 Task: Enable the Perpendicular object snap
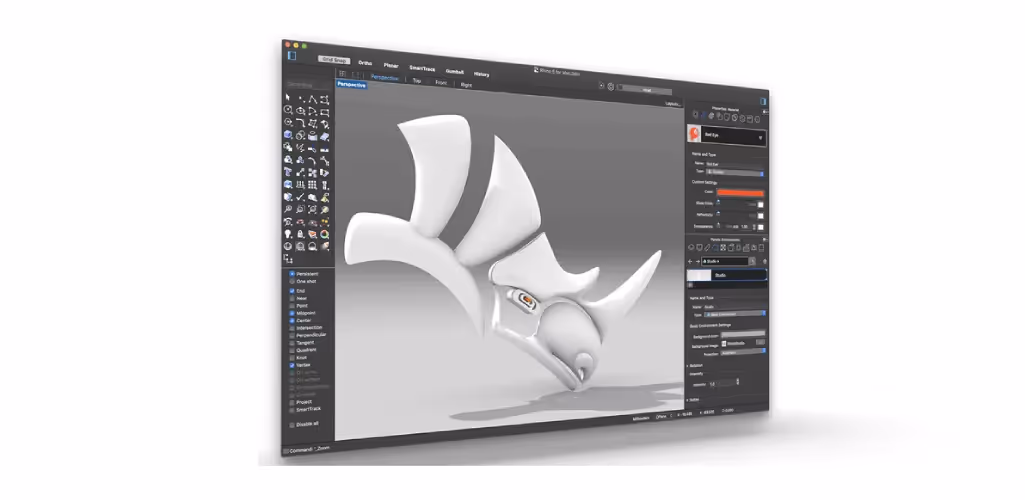(292, 335)
